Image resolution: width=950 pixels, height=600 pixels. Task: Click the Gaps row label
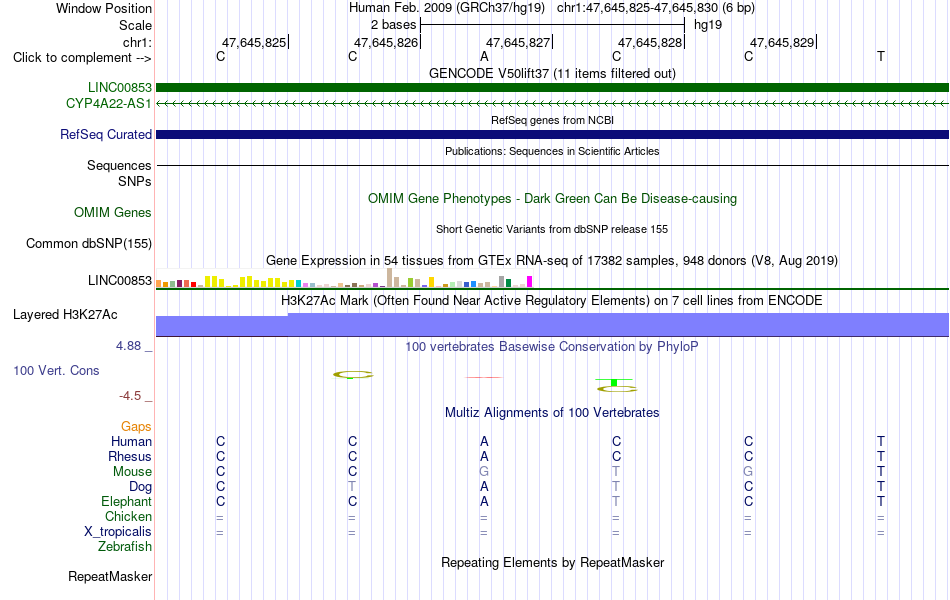pyautogui.click(x=136, y=427)
